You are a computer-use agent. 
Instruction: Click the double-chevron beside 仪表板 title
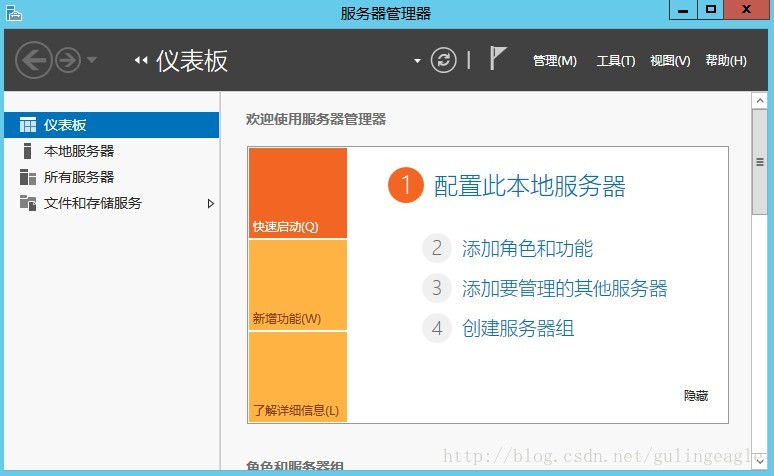(141, 60)
